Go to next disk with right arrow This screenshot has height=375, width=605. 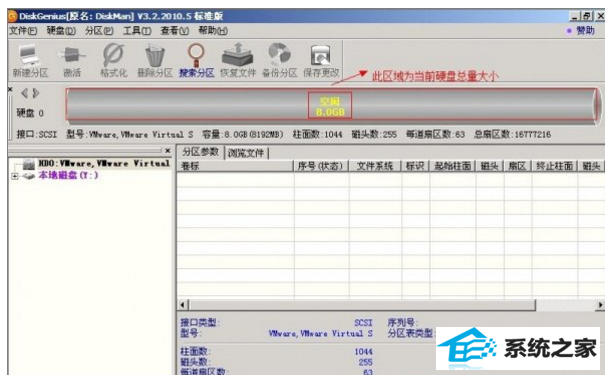click(35, 93)
